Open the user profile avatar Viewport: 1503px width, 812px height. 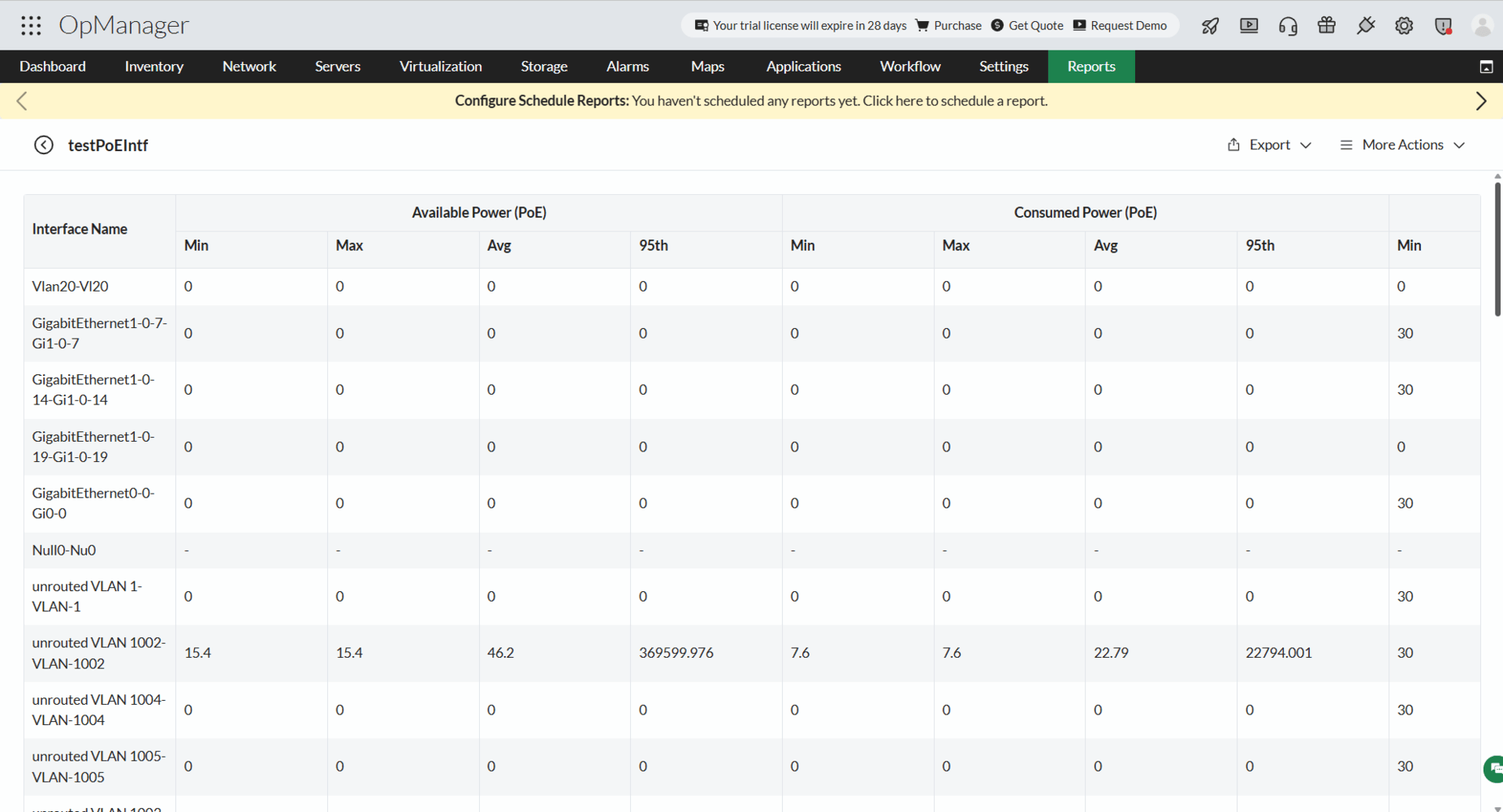1482,26
